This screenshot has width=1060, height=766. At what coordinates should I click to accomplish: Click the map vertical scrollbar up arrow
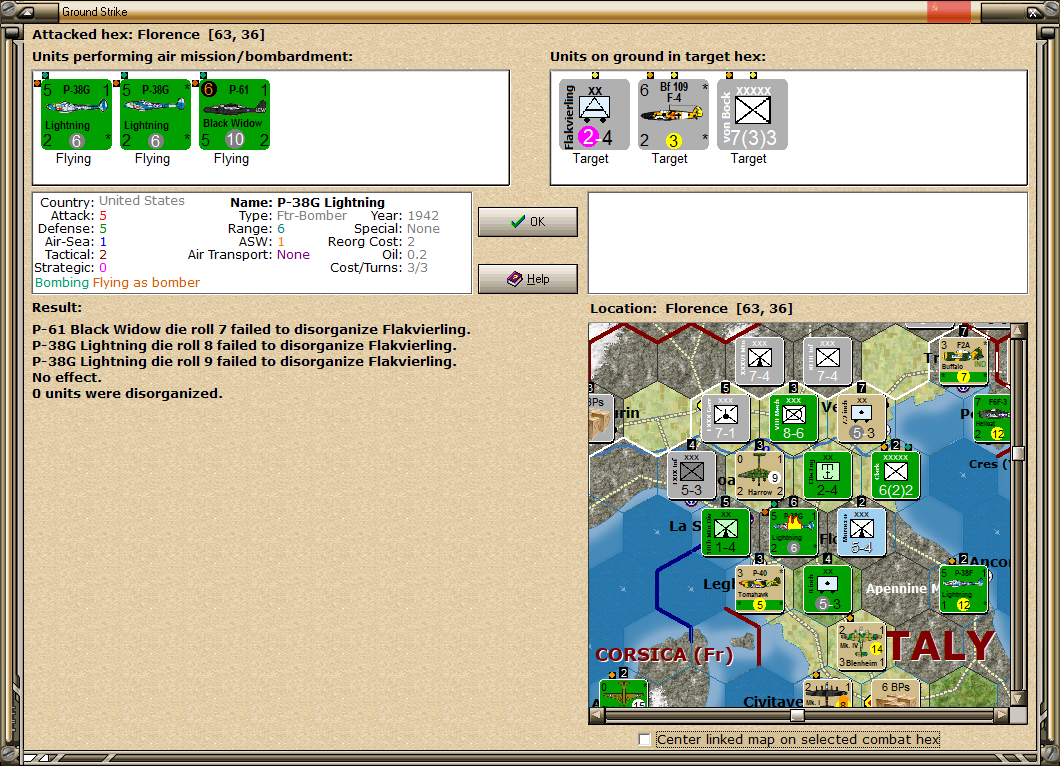click(1018, 331)
